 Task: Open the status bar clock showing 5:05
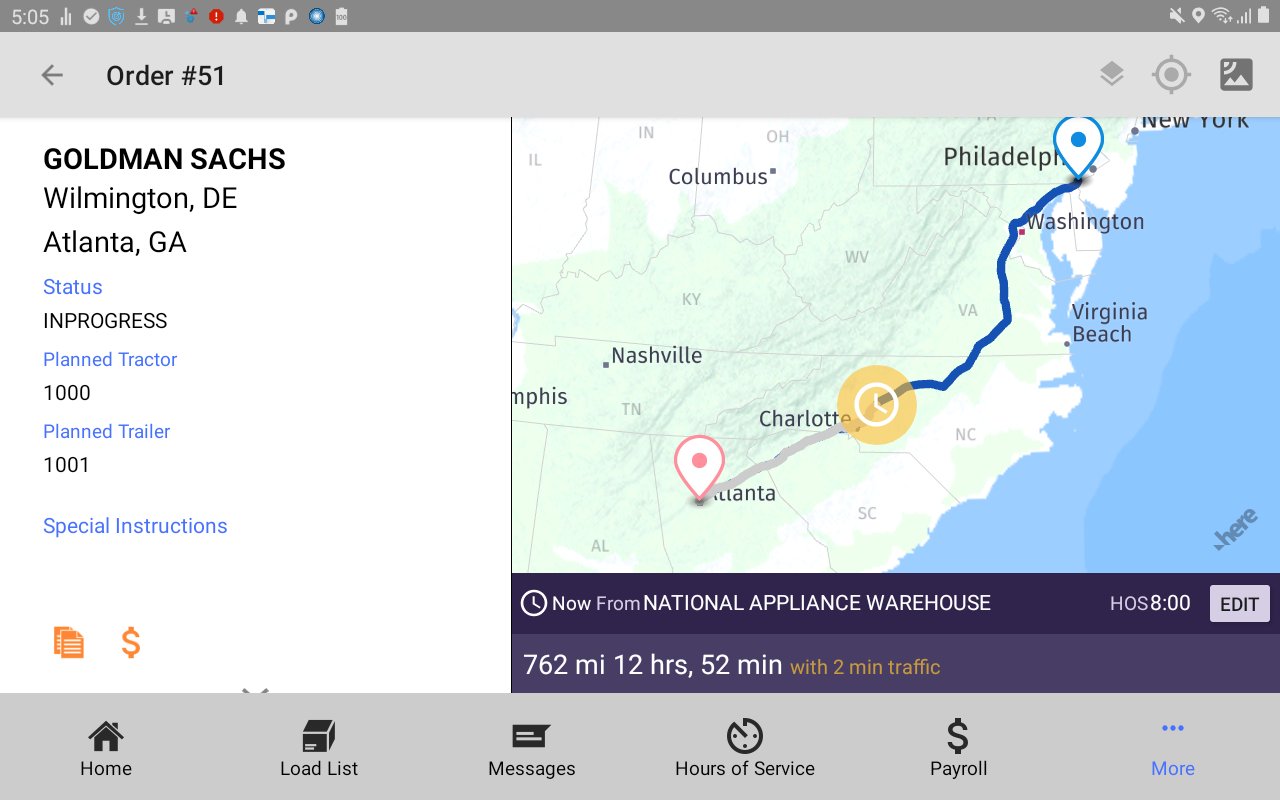(x=30, y=17)
